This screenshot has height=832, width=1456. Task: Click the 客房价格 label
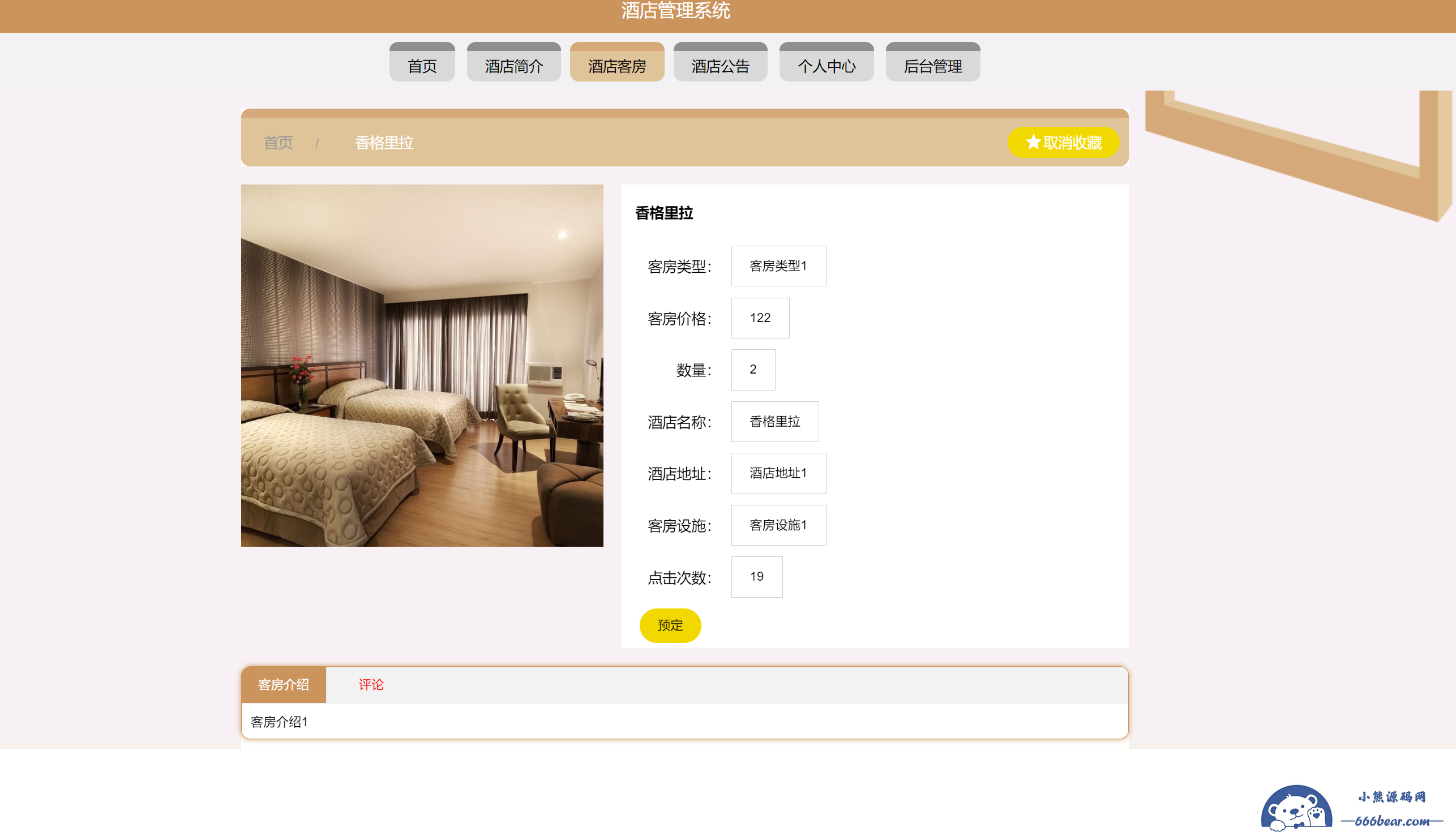(679, 318)
